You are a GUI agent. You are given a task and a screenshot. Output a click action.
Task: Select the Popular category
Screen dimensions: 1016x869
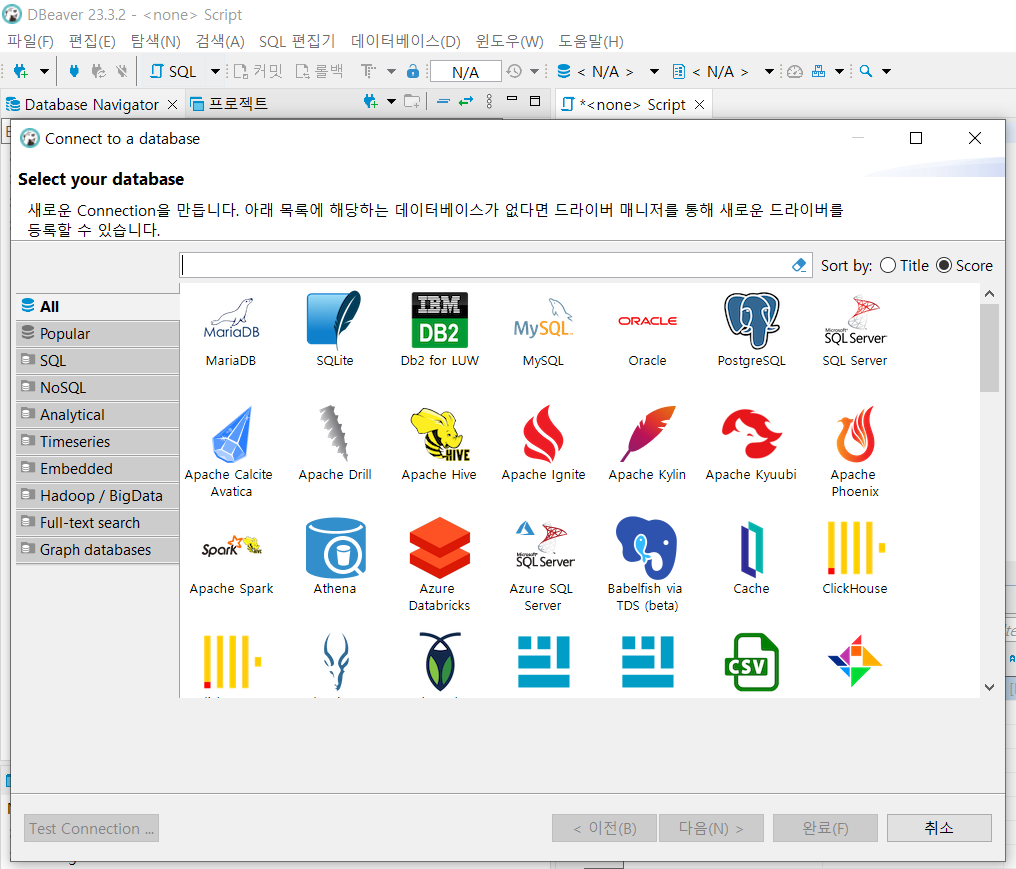(98, 333)
